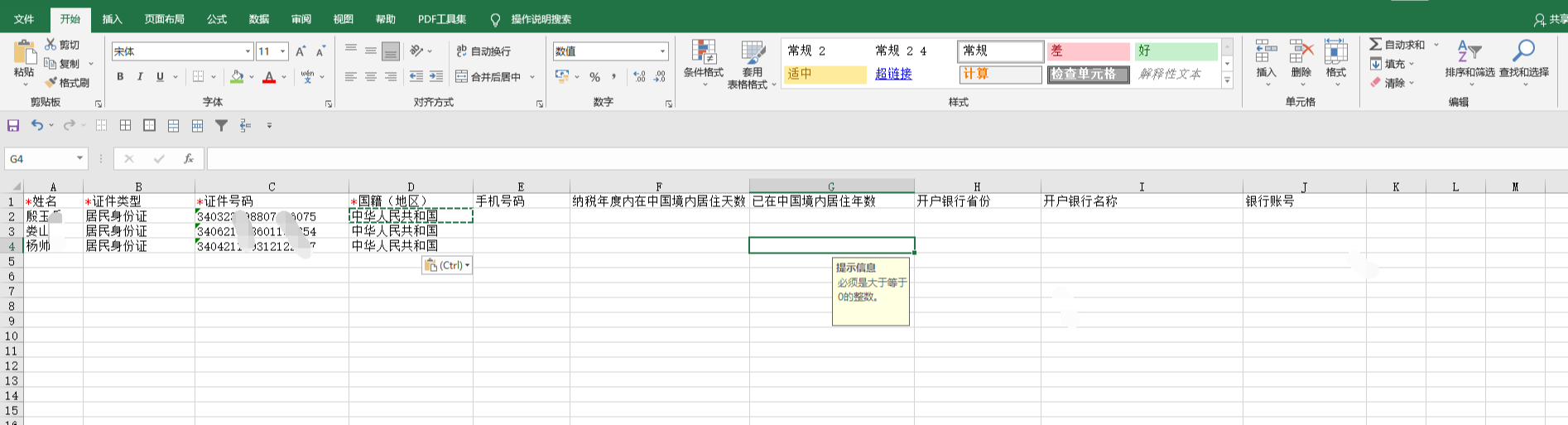Toggle Wrap Text (自动换行)
This screenshot has height=425, width=1568.
click(483, 51)
